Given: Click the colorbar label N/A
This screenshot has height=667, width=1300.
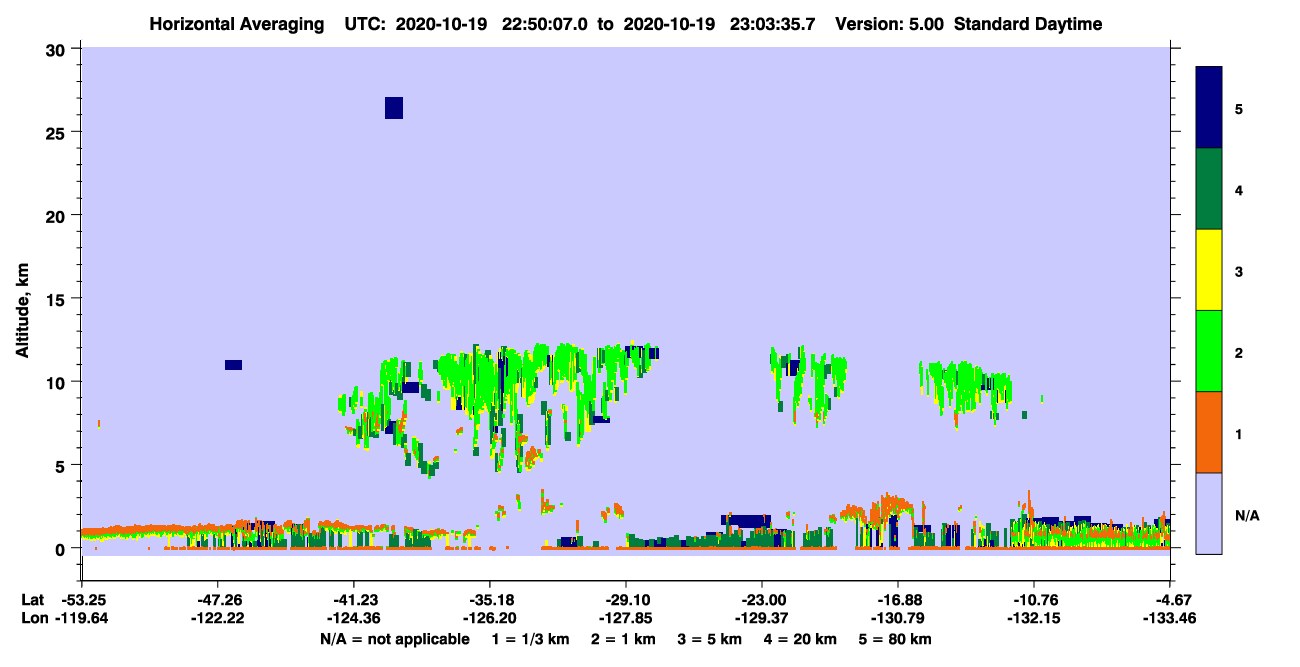Looking at the screenshot, I should 1247,515.
